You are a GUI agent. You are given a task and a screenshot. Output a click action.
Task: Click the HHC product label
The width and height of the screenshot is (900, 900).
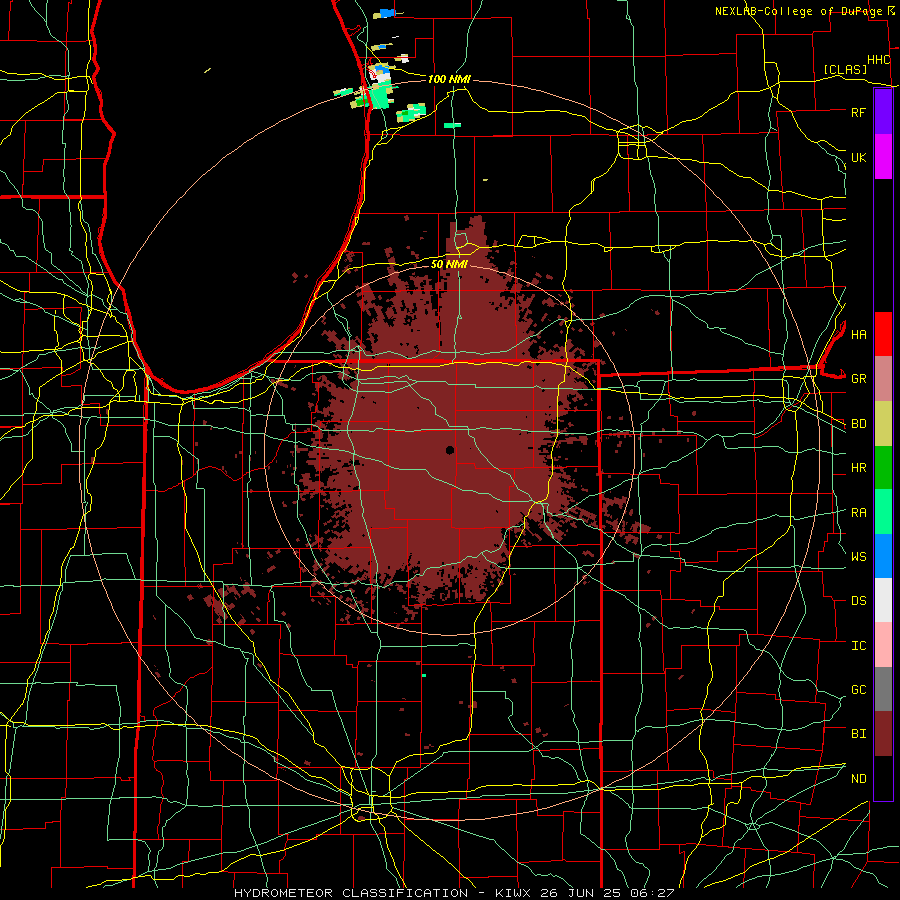pyautogui.click(x=879, y=60)
